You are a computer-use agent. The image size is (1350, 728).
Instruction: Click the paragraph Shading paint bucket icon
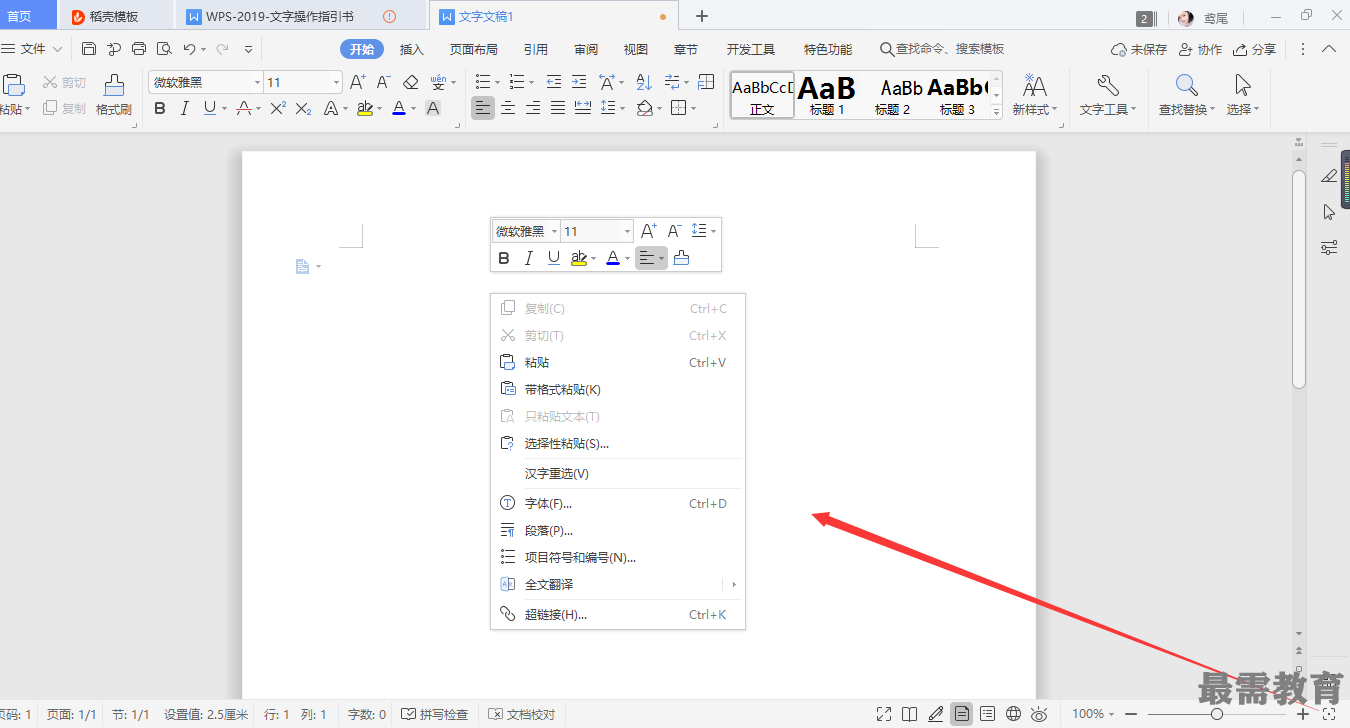pyautogui.click(x=645, y=108)
